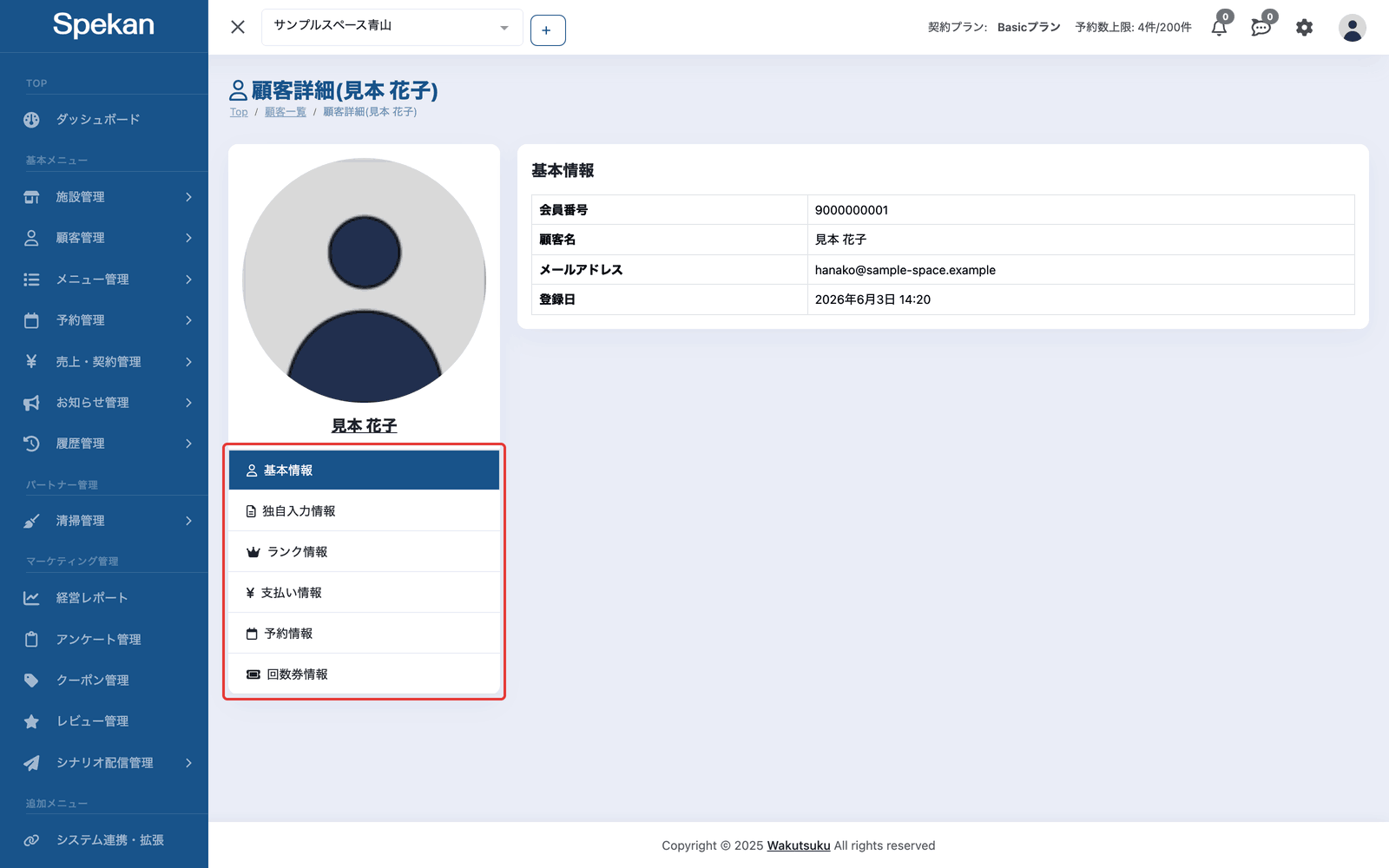Expand the メニュー管理 menu chevron
The image size is (1389, 868).
[x=188, y=279]
